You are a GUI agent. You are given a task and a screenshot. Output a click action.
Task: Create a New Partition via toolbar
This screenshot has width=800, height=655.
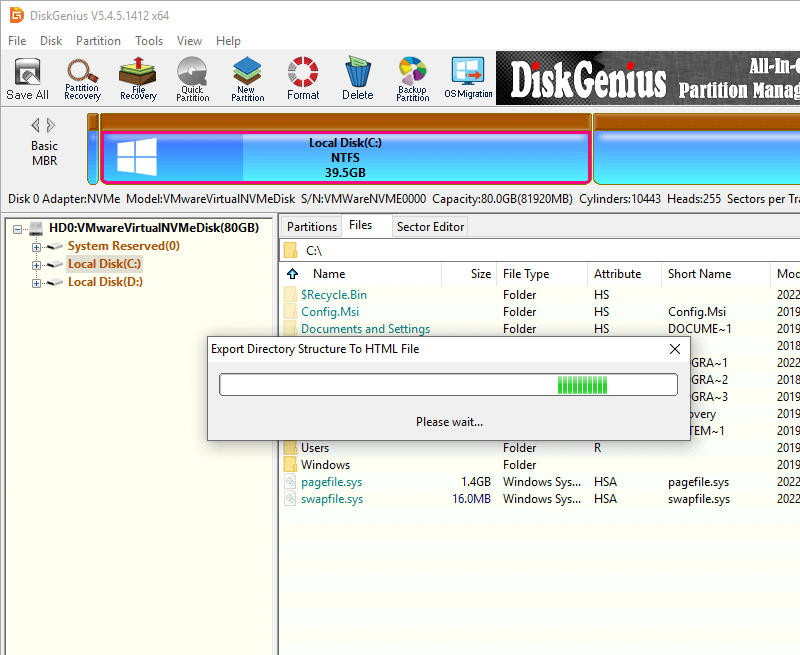(247, 79)
